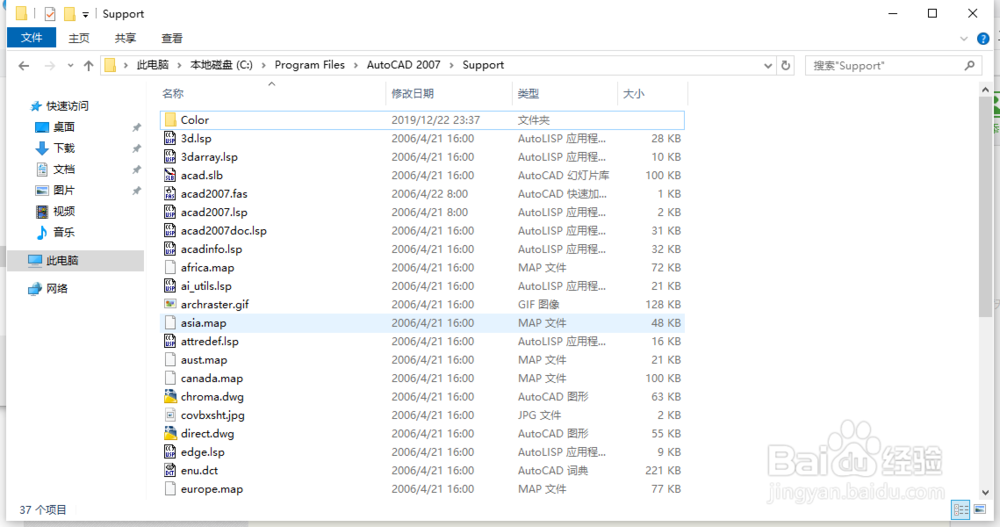1000x527 pixels.
Task: Open the quick access toolbar dropdown
Action: [x=85, y=14]
